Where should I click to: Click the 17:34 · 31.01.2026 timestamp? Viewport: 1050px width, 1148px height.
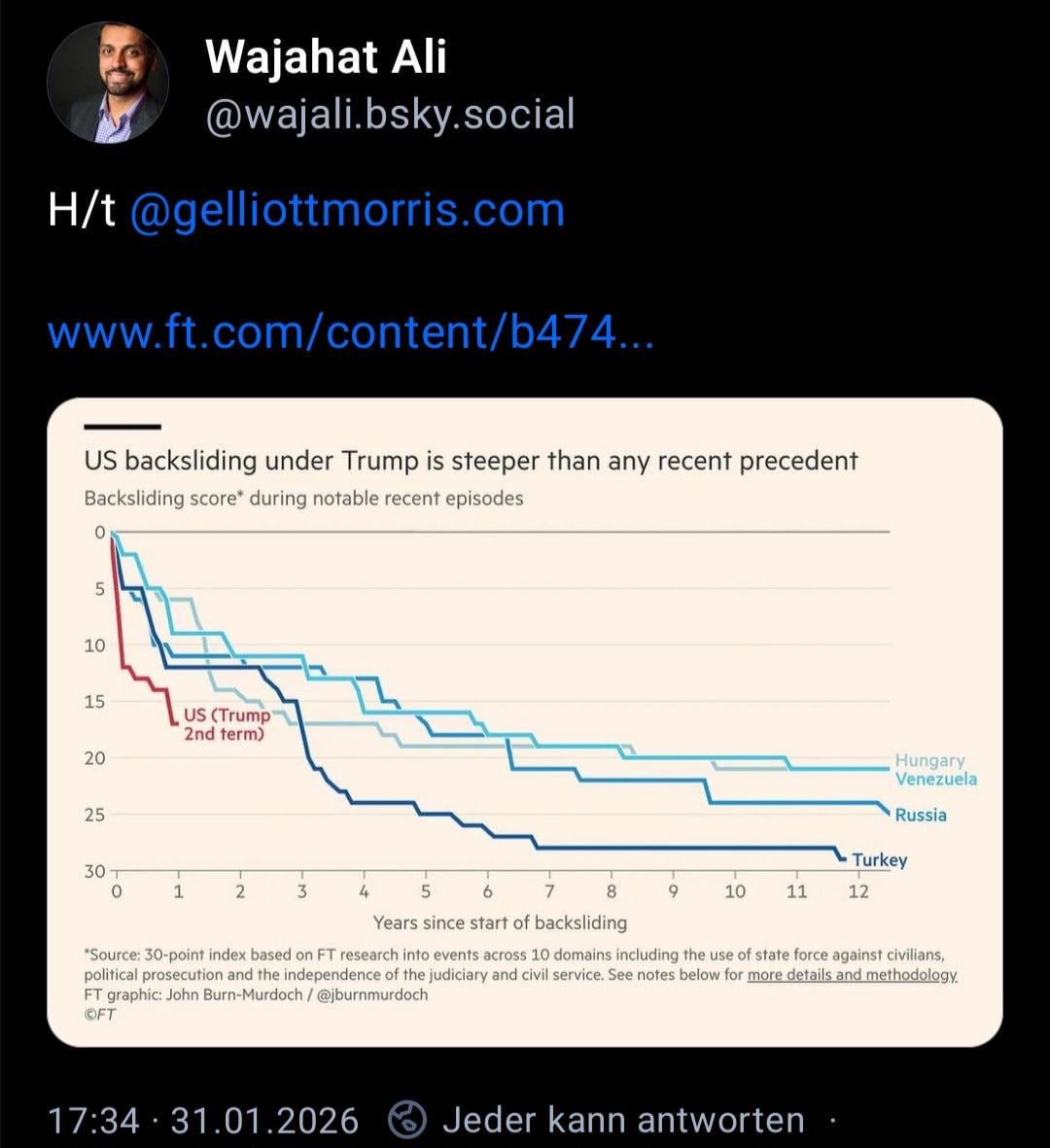coord(203,1120)
